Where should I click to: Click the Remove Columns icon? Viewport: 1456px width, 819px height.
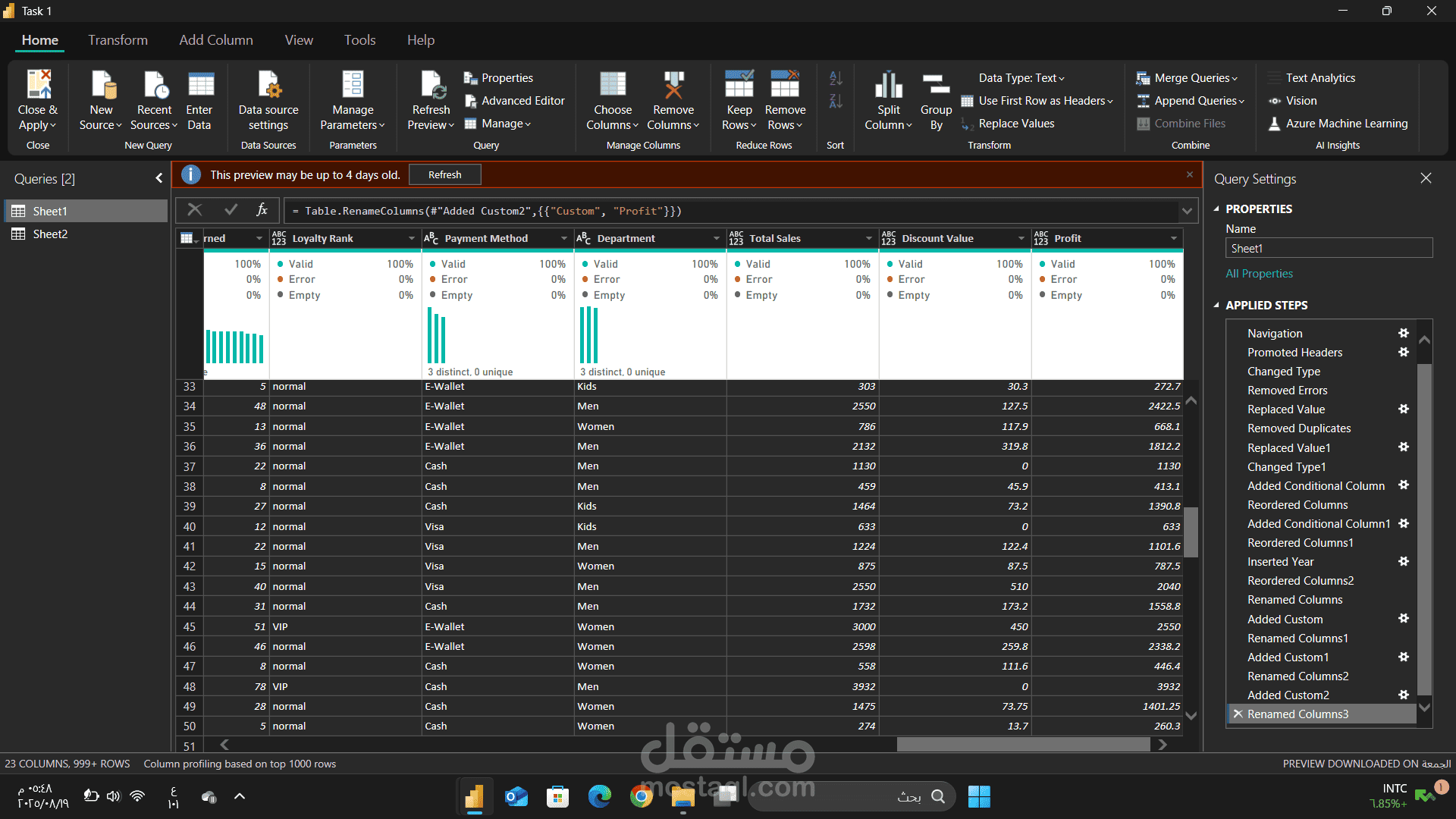coord(673,85)
